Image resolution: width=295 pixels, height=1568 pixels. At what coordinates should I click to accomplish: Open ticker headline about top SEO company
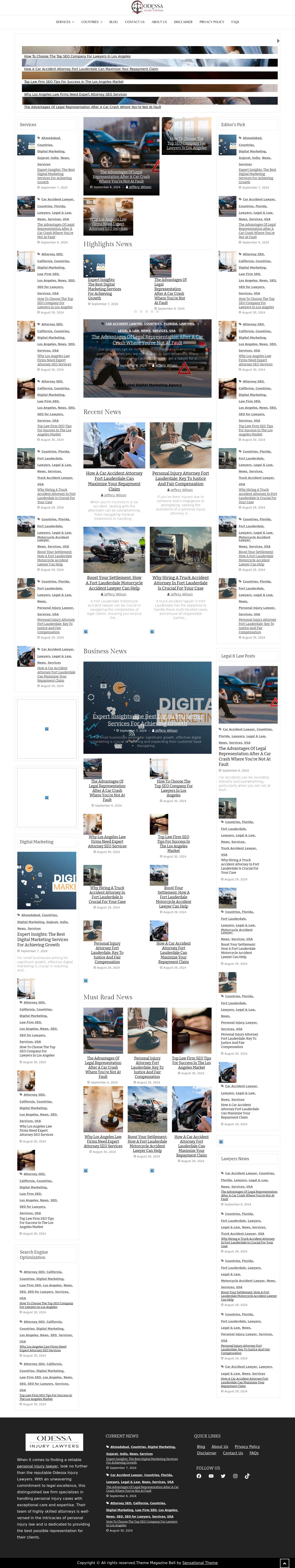77,56
